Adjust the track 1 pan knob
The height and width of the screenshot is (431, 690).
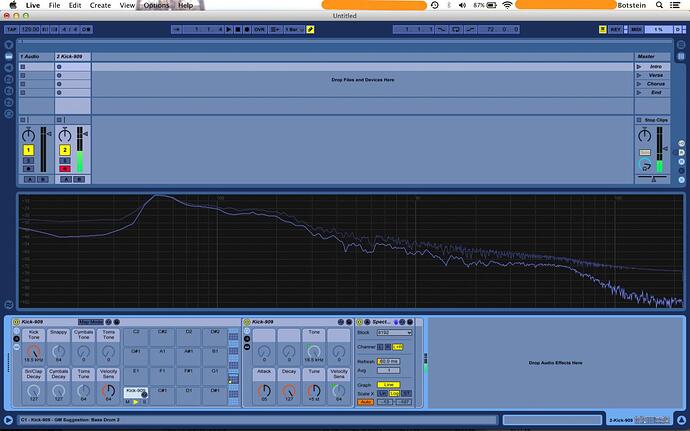(x=29, y=135)
